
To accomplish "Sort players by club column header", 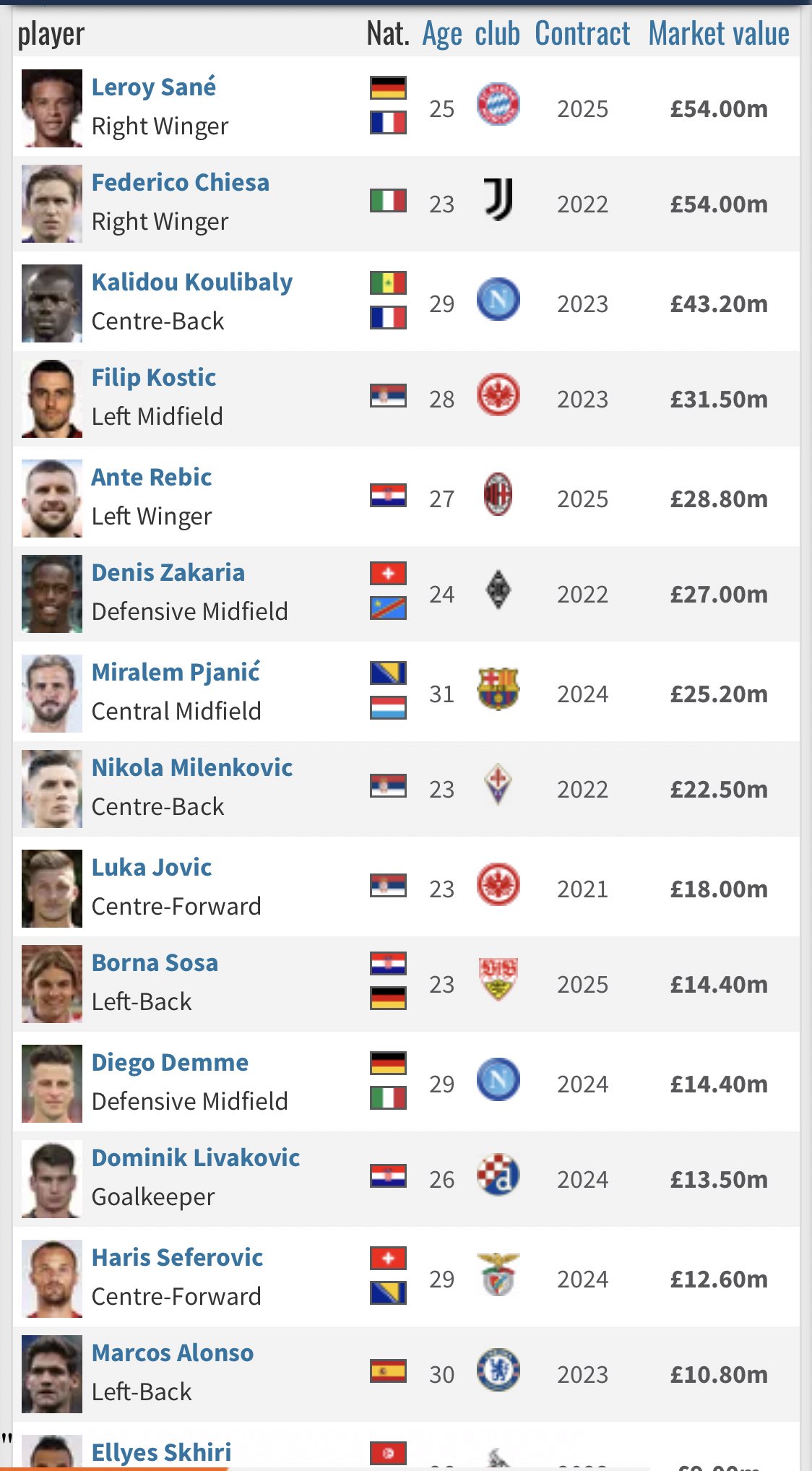I will point(498,33).
